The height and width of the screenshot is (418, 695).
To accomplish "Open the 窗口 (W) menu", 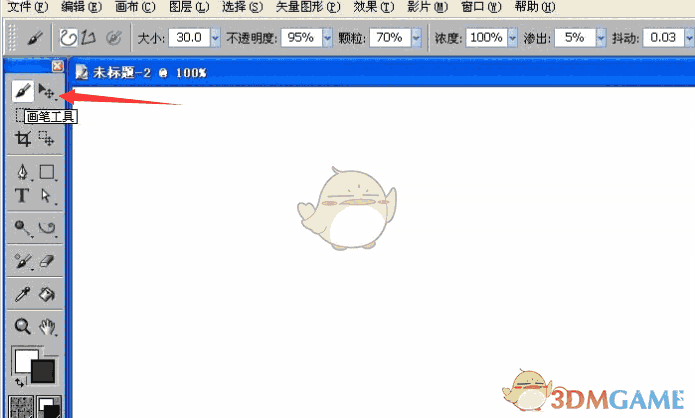I will tap(481, 7).
